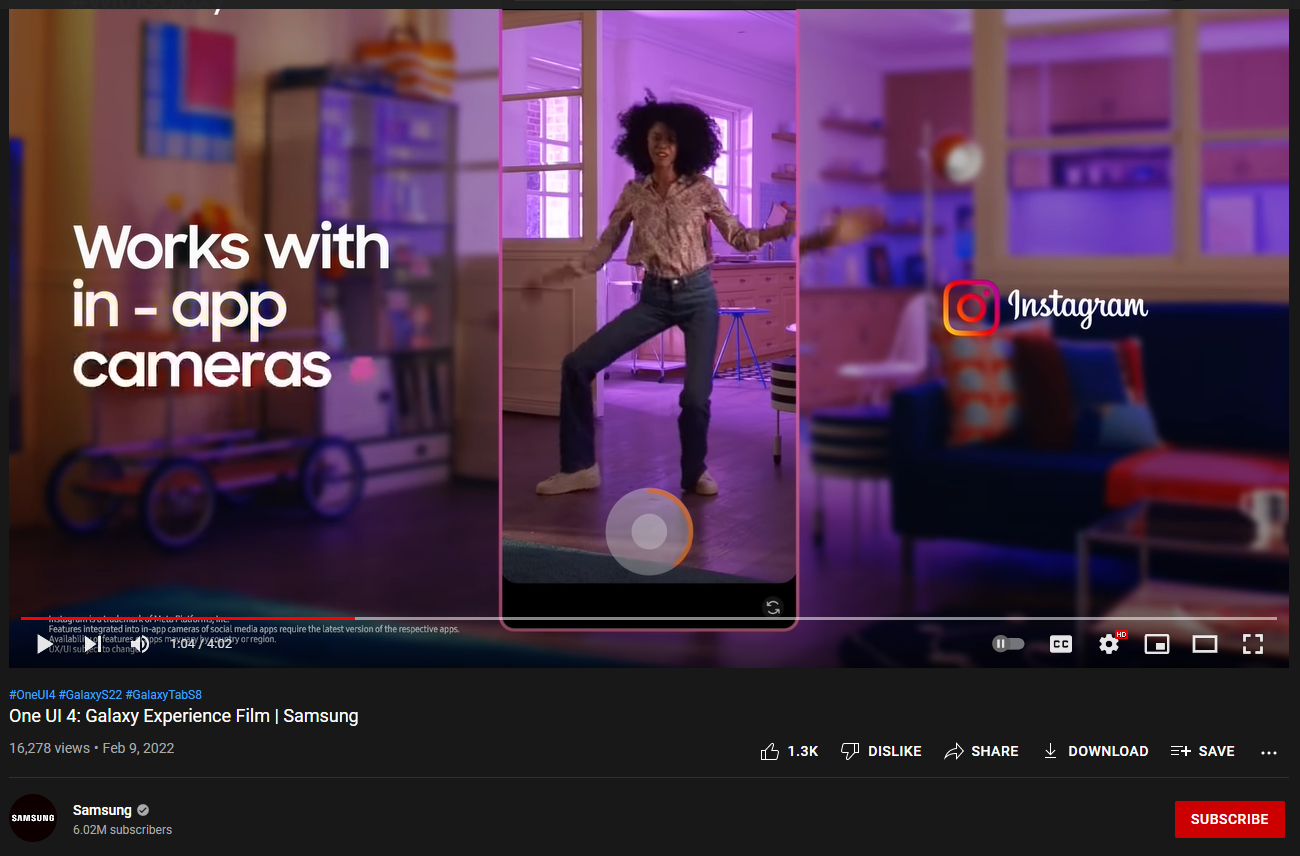Screen dimensions: 1300x856
Task: Click the 16,278 views date text
Action: [92, 748]
